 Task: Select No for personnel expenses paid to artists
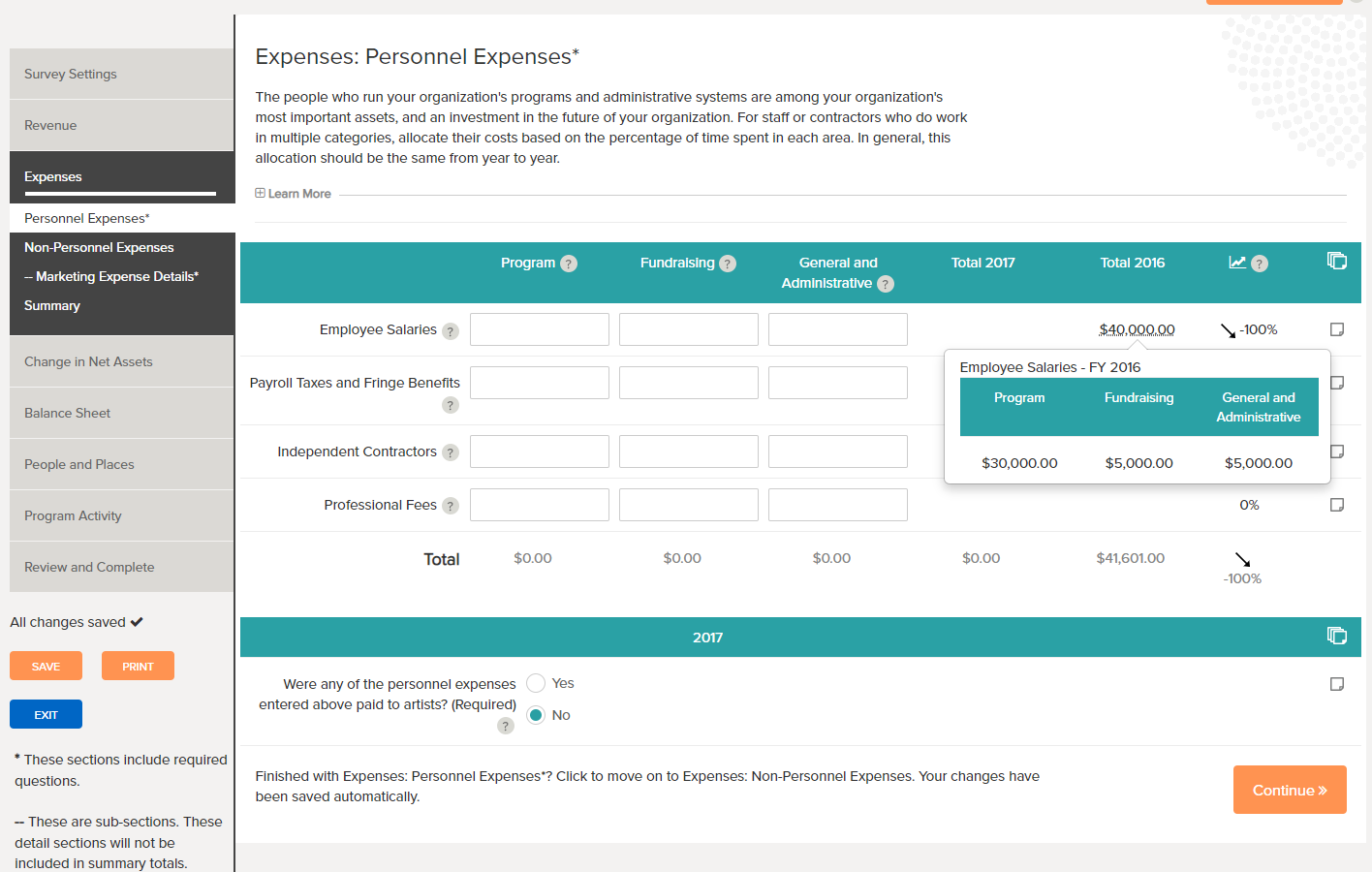coord(536,715)
